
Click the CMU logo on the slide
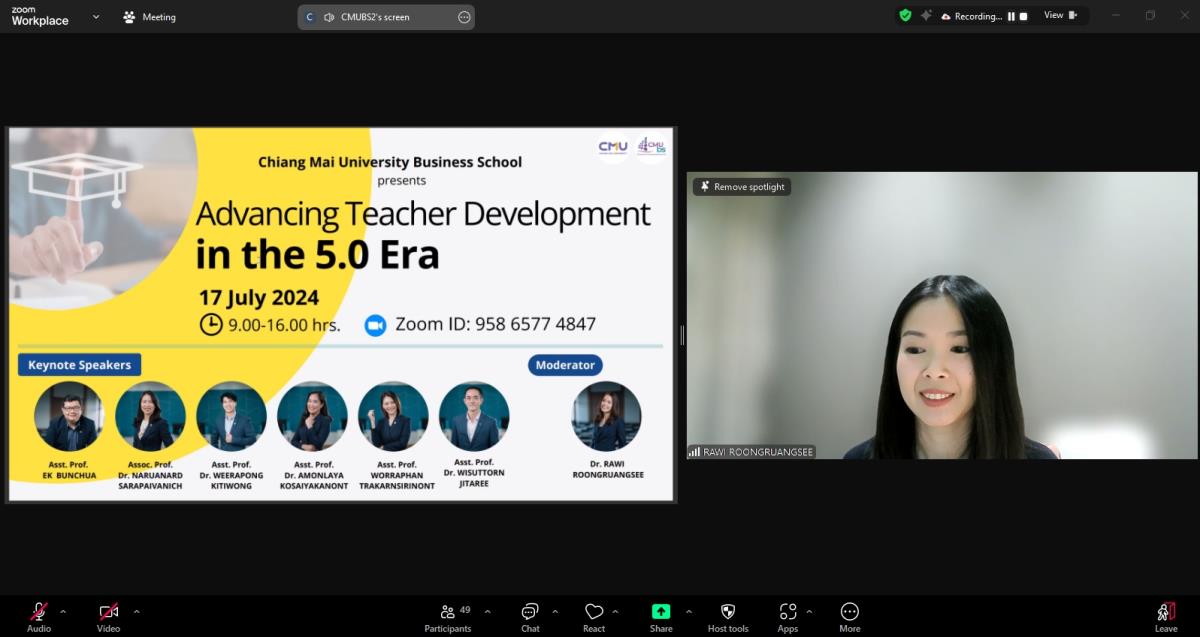click(x=613, y=147)
